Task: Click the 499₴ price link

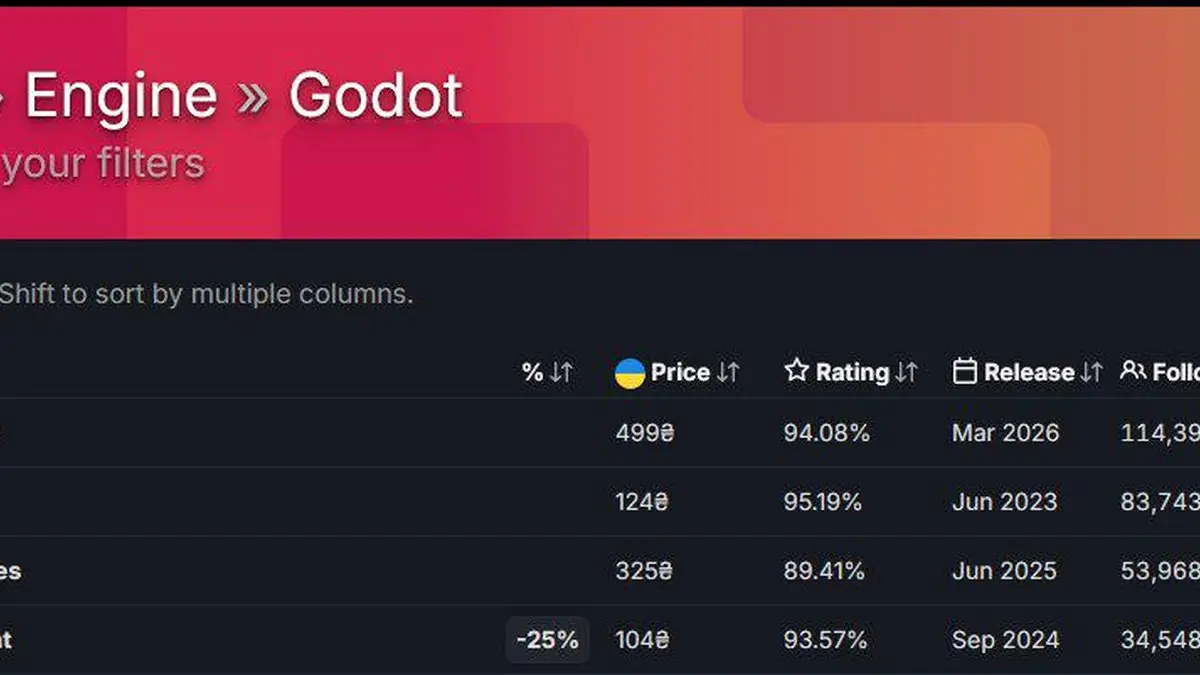Action: pyautogui.click(x=644, y=432)
